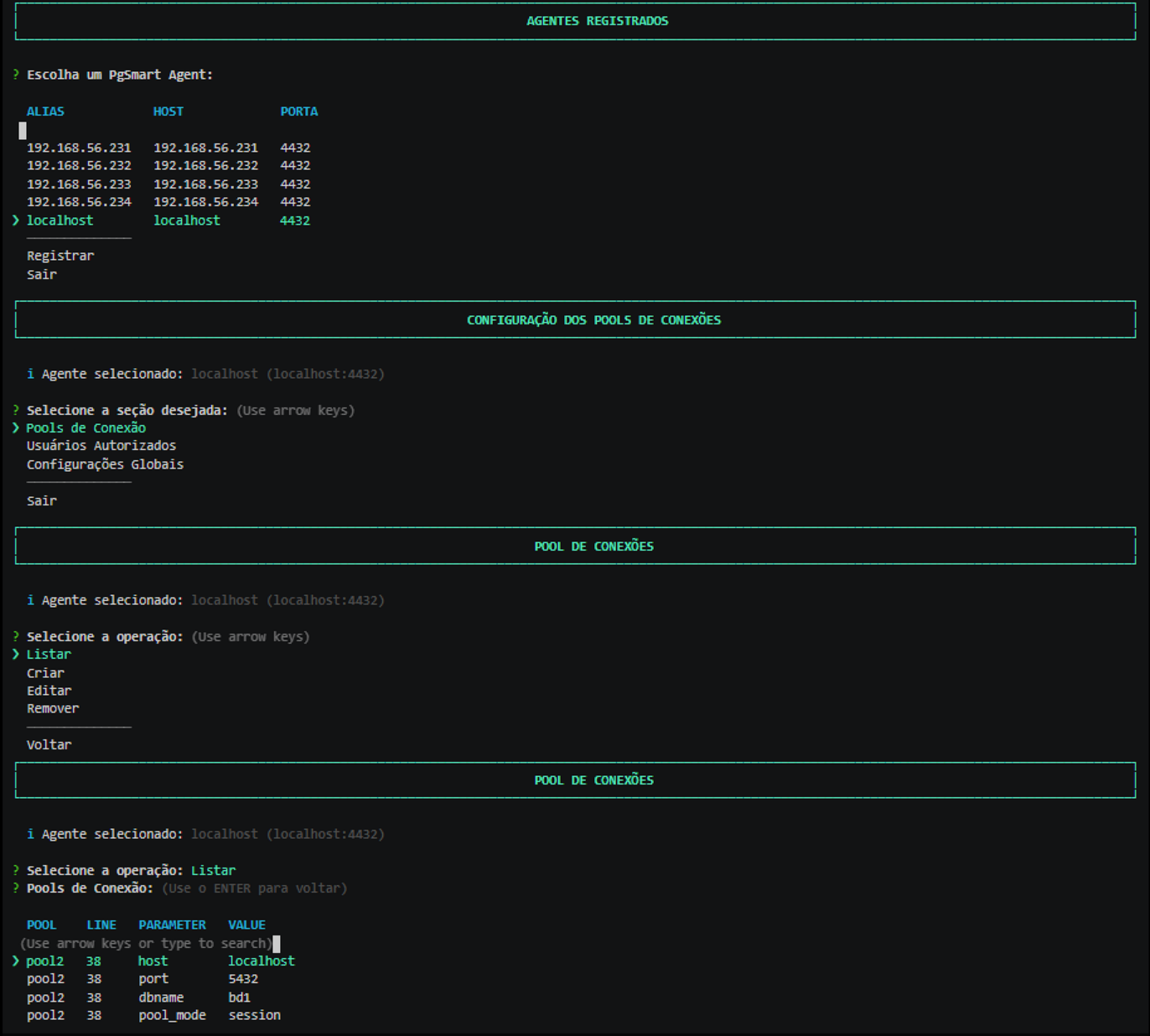Select the 192.168.56.234 agent row
This screenshot has width=1150, height=1036.
coord(168,202)
